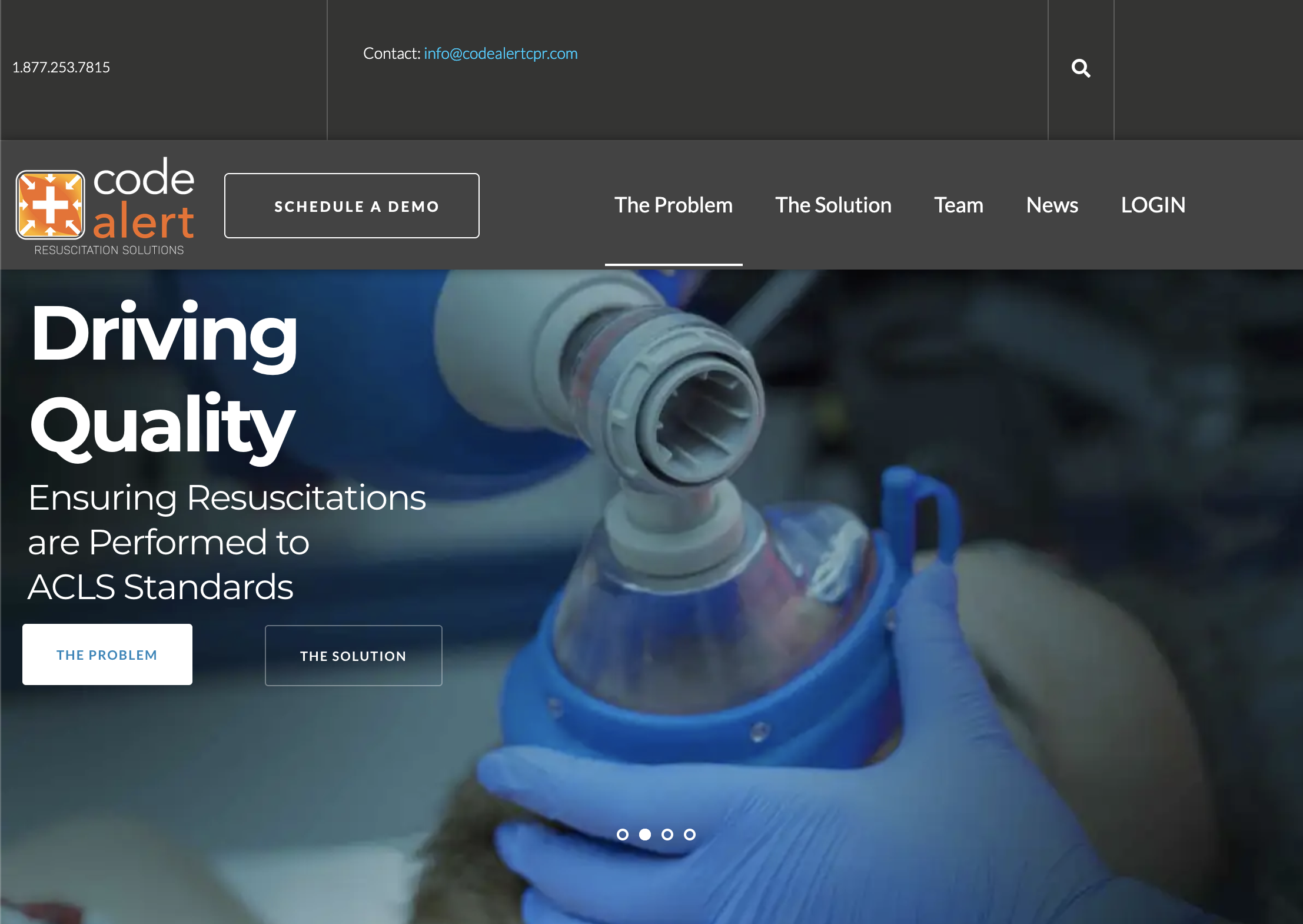Open The Problem navigation item
Screen dimensions: 1303x924
tap(674, 205)
